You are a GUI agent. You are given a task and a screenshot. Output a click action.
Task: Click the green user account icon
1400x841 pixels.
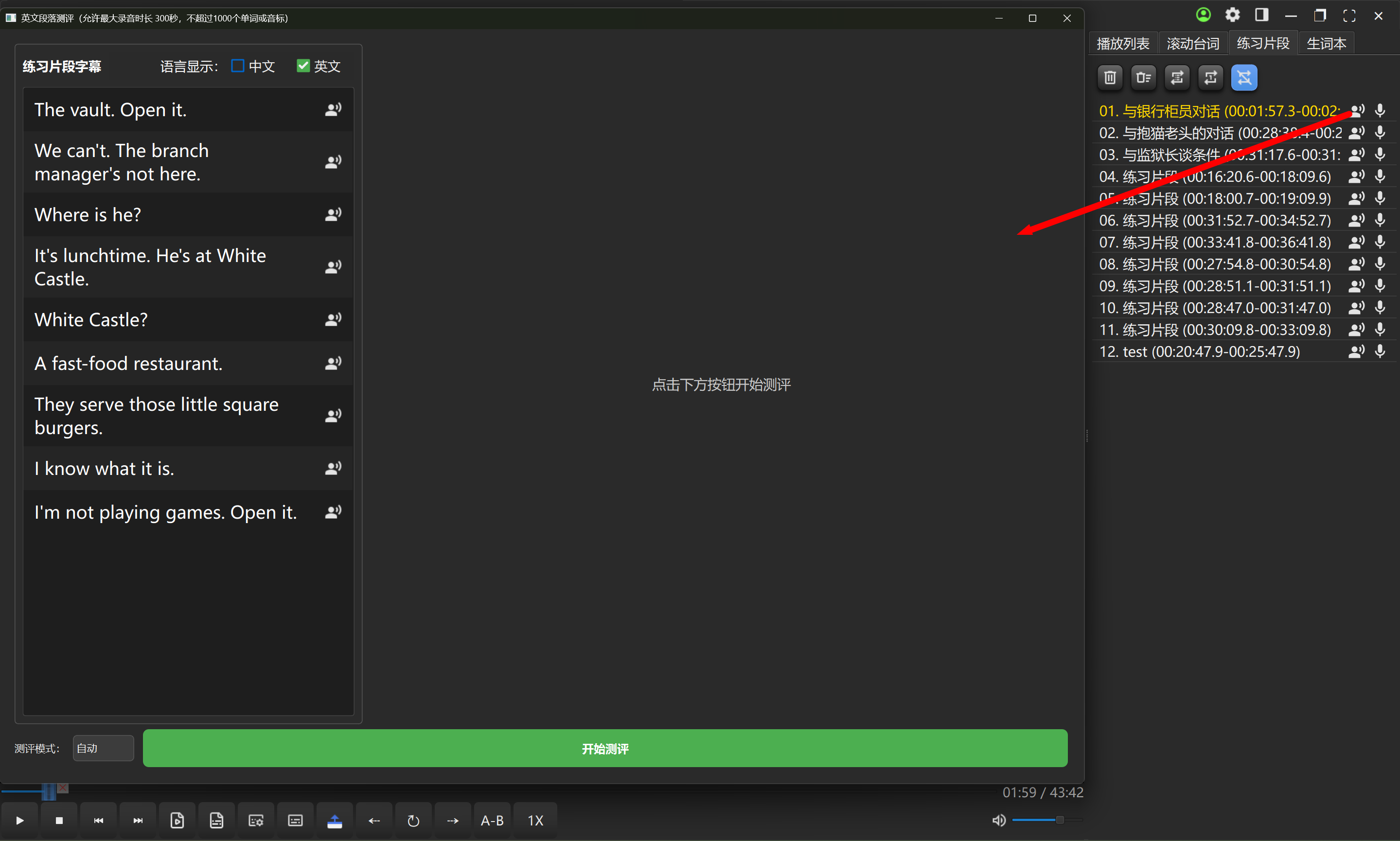1203,15
